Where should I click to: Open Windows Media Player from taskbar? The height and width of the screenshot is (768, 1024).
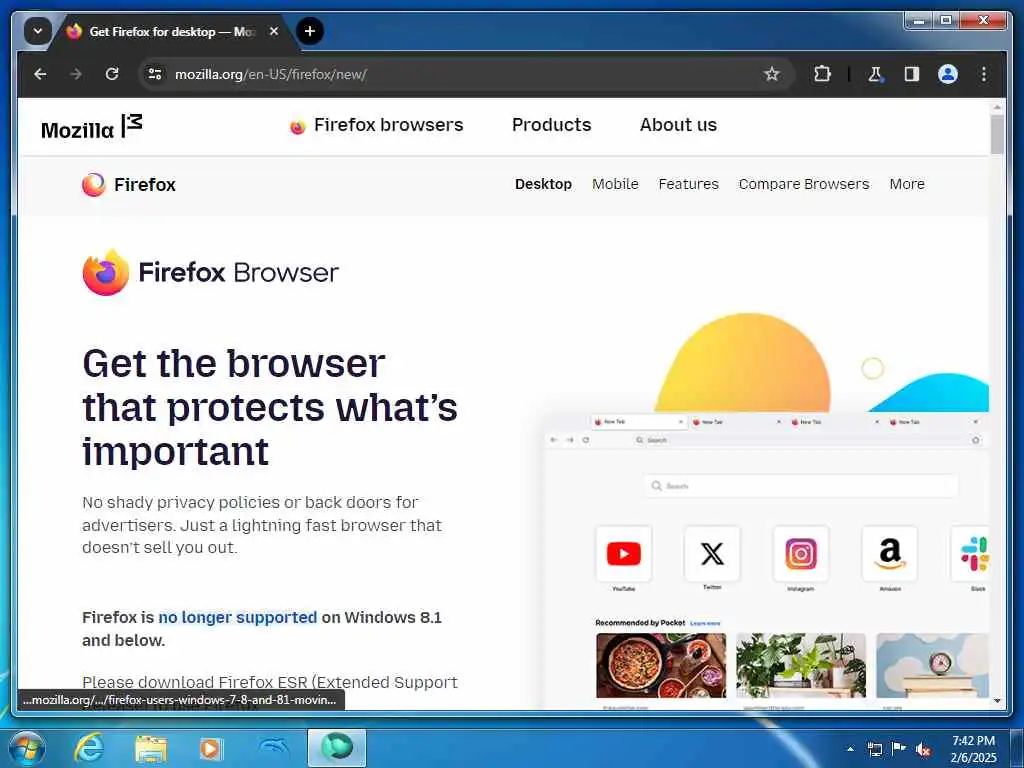tap(211, 748)
